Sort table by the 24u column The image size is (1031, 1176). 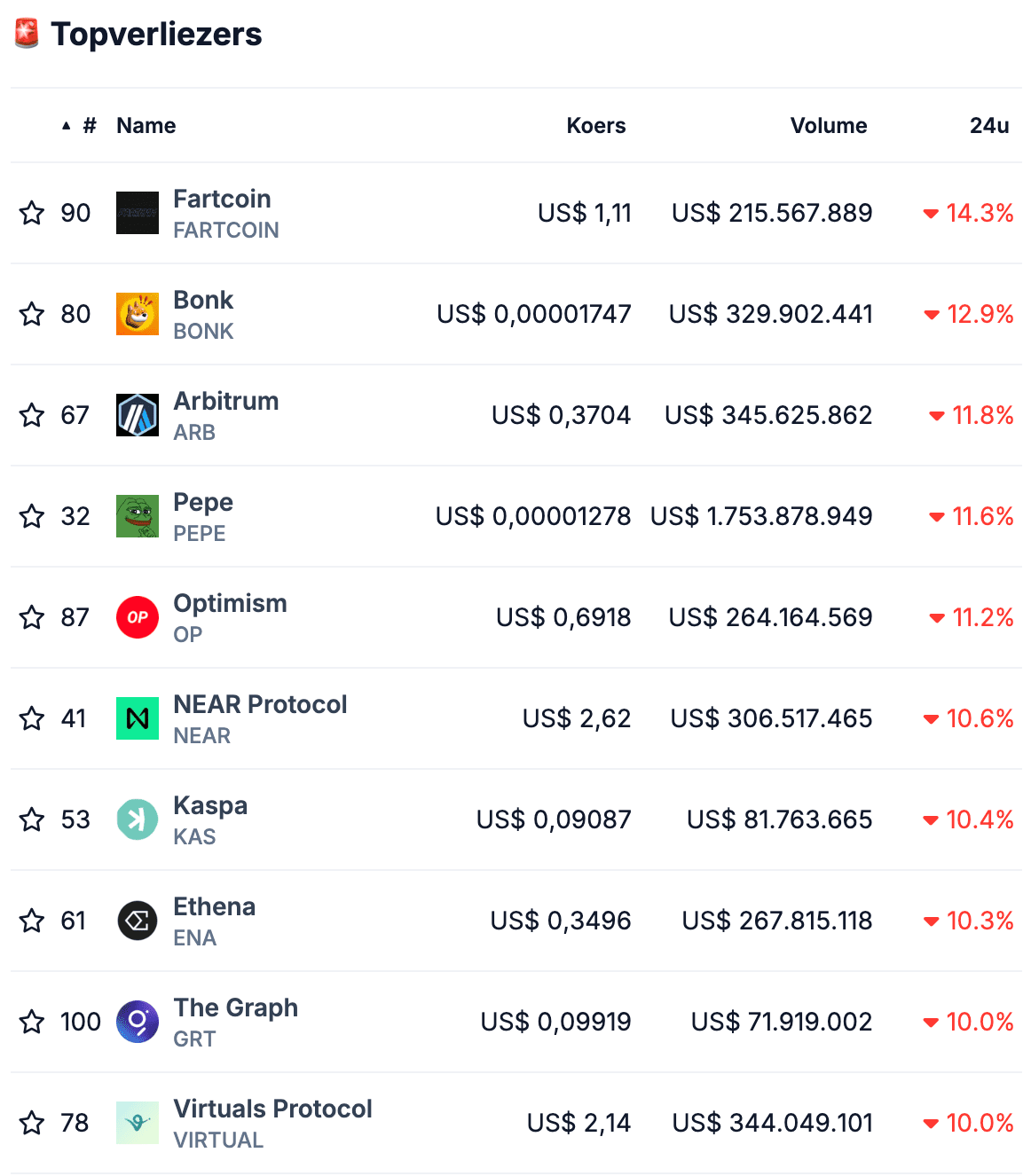pos(989,126)
